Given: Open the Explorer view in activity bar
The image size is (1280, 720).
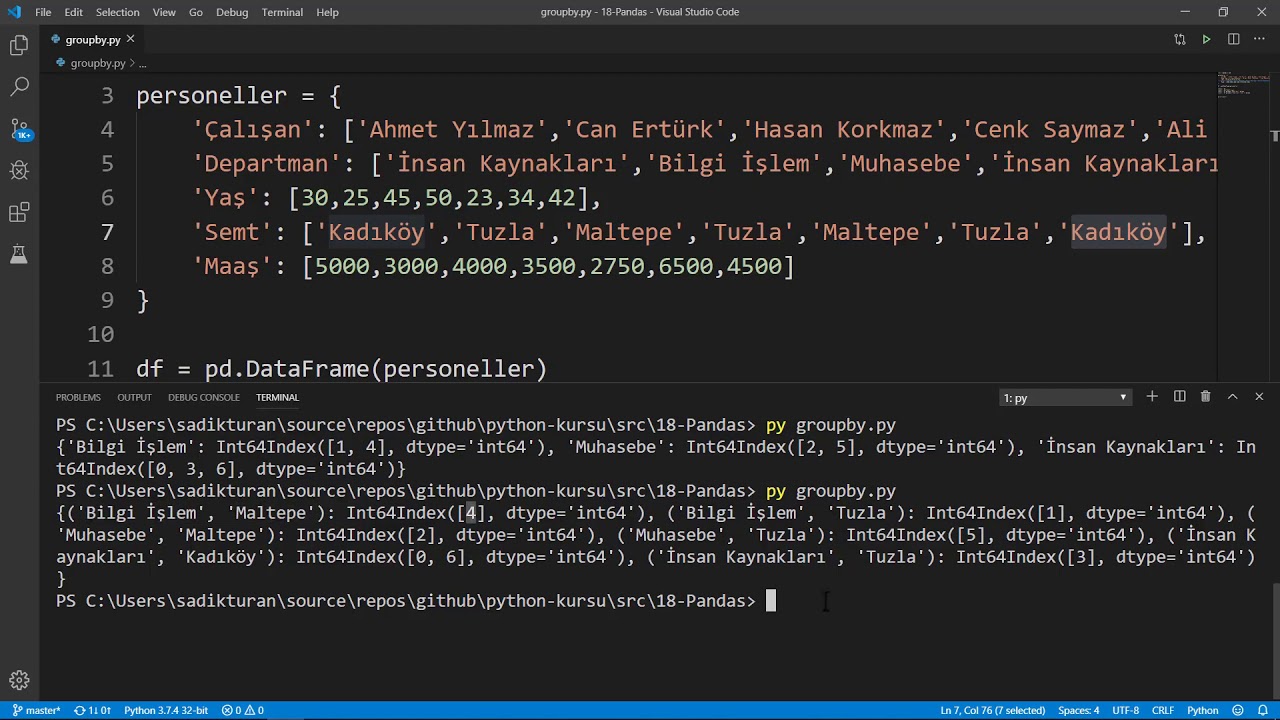Looking at the screenshot, I should [19, 45].
